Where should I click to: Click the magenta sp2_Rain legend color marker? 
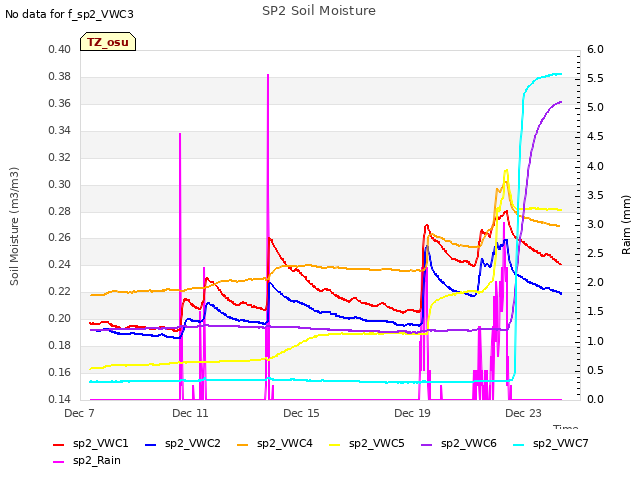pyautogui.click(x=59, y=462)
